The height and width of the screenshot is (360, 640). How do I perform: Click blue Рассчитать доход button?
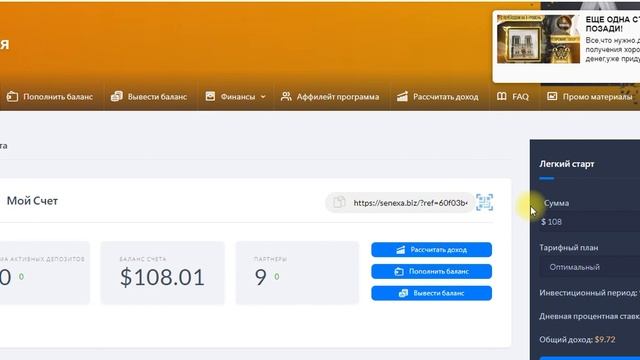point(431,250)
